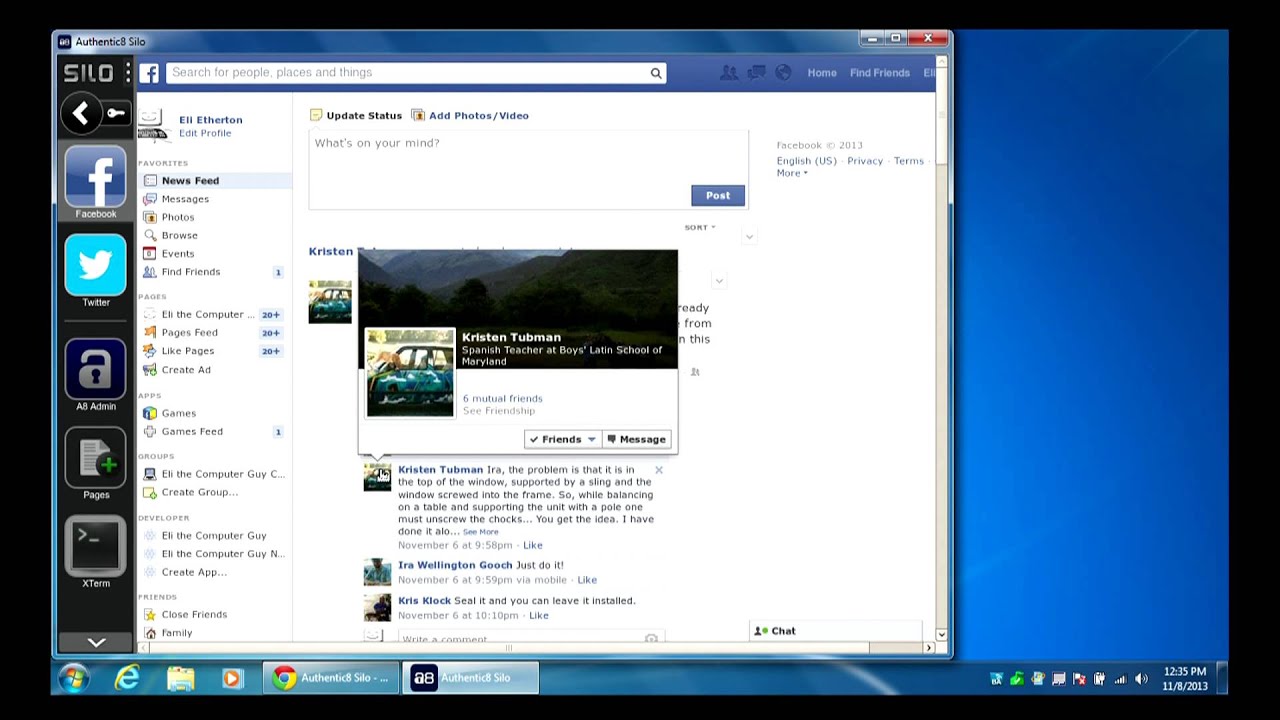
Task: Open Photos in left sidebar
Action: tap(178, 217)
